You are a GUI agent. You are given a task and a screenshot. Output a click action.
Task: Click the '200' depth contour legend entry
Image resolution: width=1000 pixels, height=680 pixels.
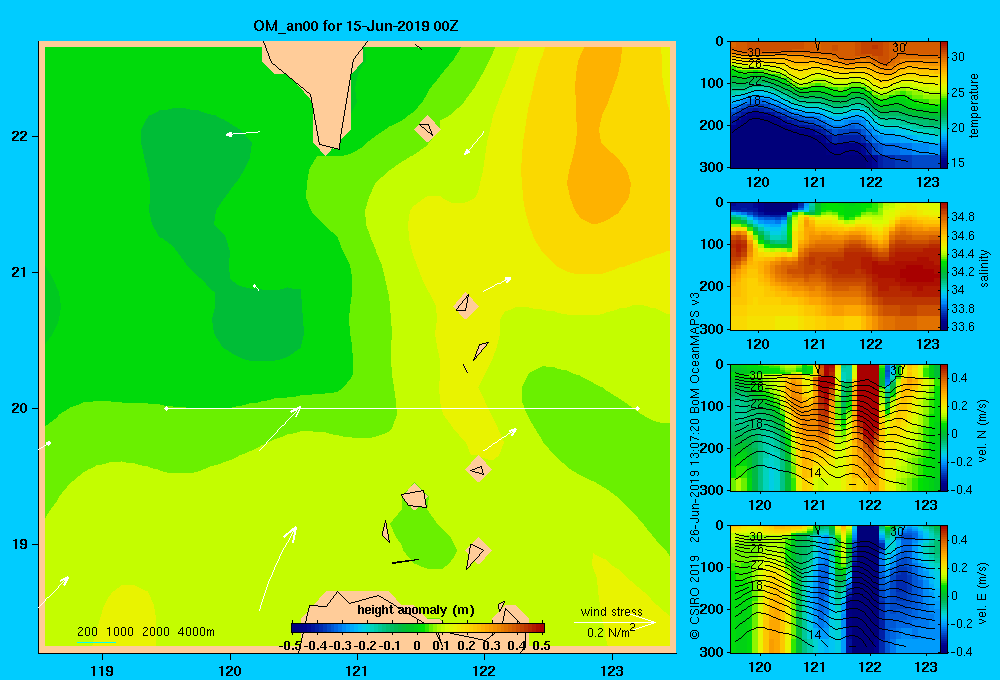point(87,632)
